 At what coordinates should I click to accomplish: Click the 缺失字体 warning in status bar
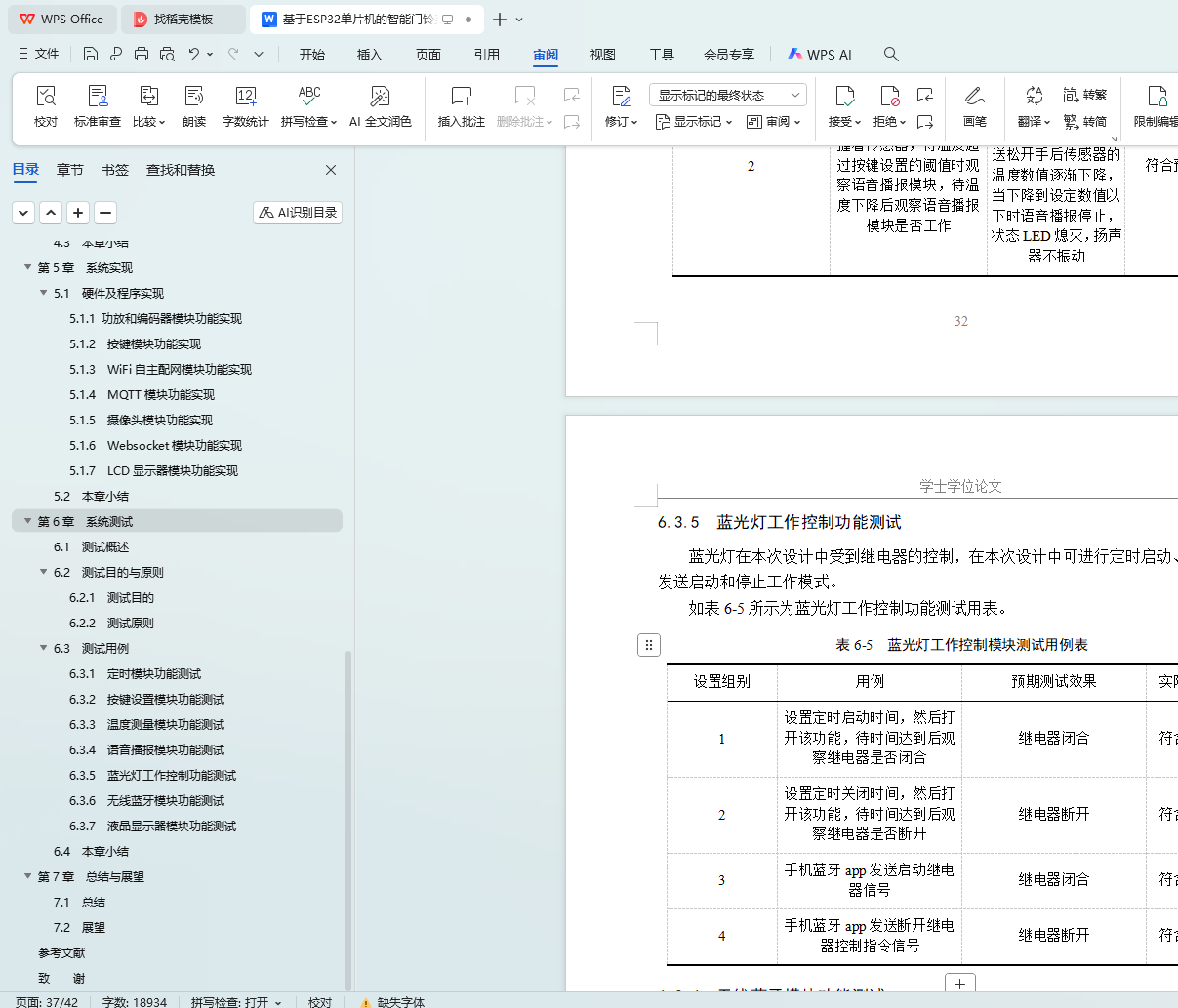(x=392, y=1002)
